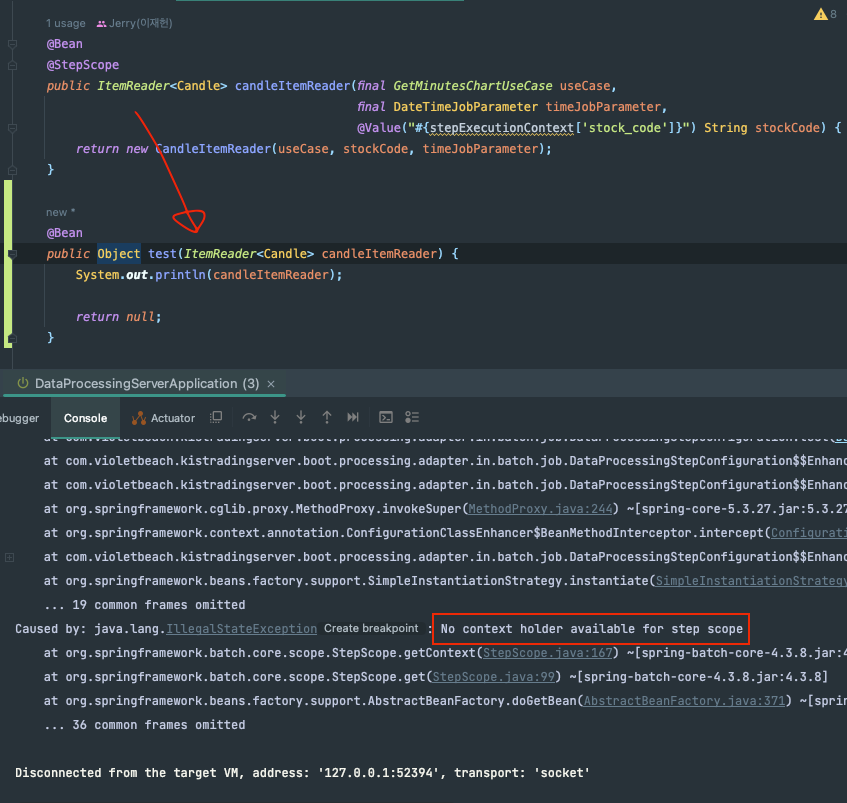Click the '1 usage' inlay hint
847x803 pixels.
[x=65, y=23]
